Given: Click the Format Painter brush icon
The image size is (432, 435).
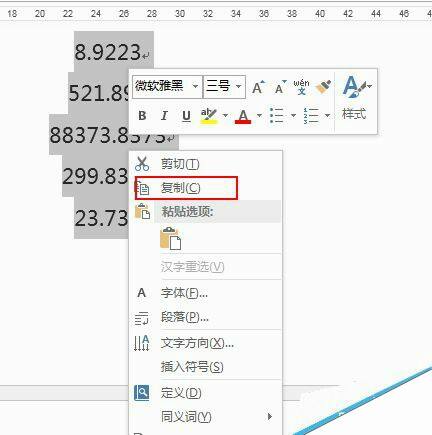Looking at the screenshot, I should (x=323, y=87).
